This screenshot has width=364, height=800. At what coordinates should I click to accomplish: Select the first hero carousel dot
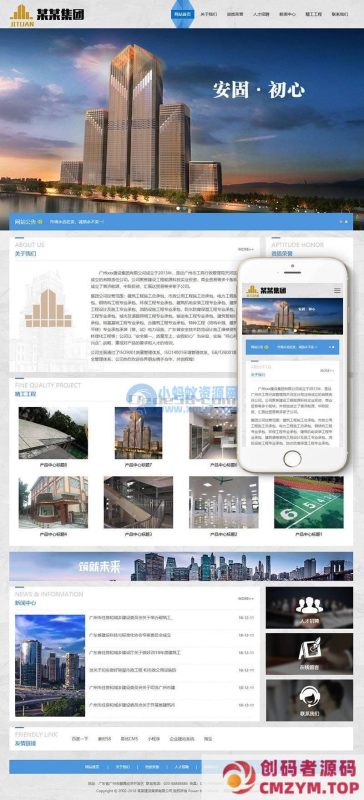tap(179, 208)
